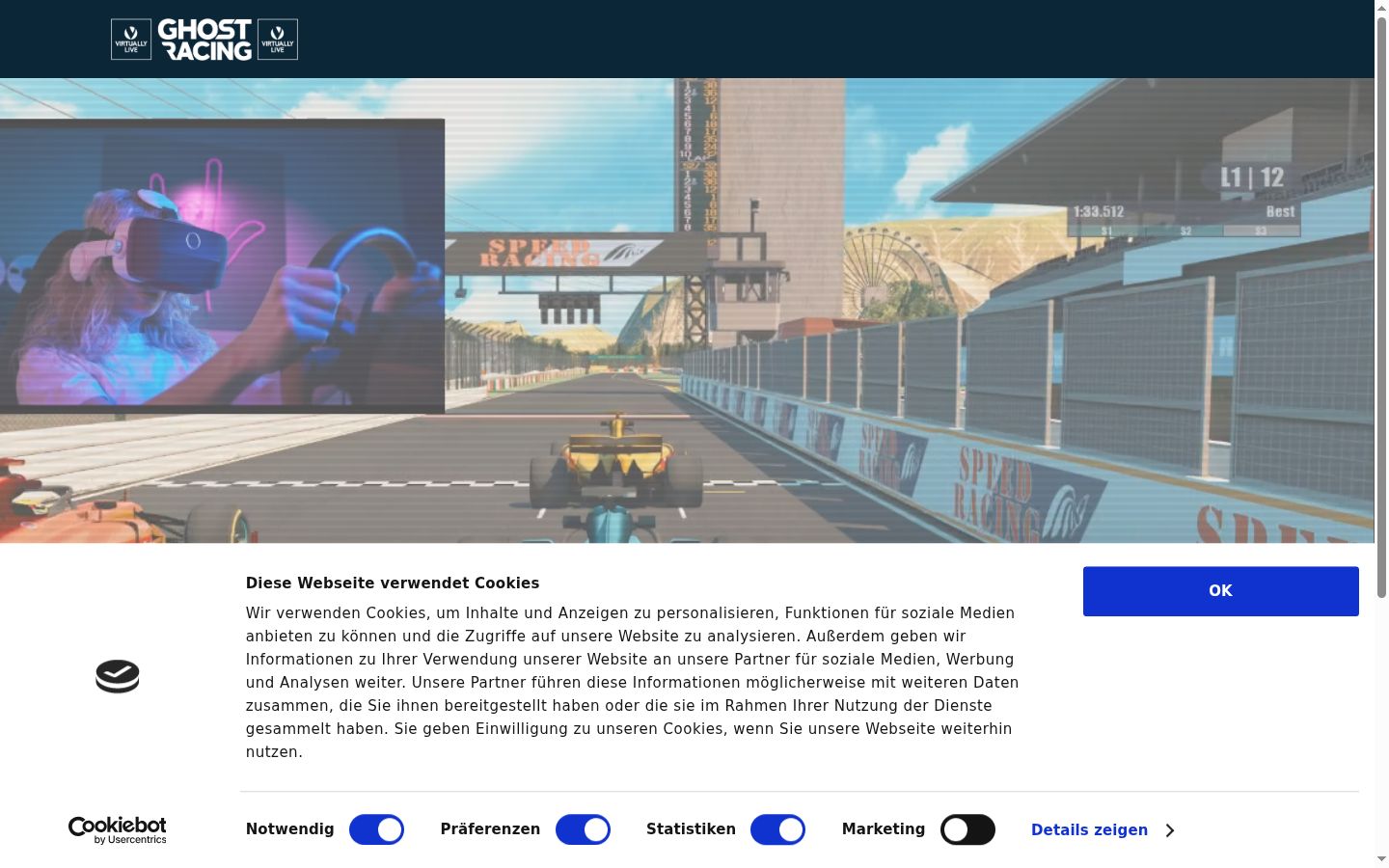Expand the Details zeigen chevron arrow
The height and width of the screenshot is (868, 1389).
(x=1169, y=830)
